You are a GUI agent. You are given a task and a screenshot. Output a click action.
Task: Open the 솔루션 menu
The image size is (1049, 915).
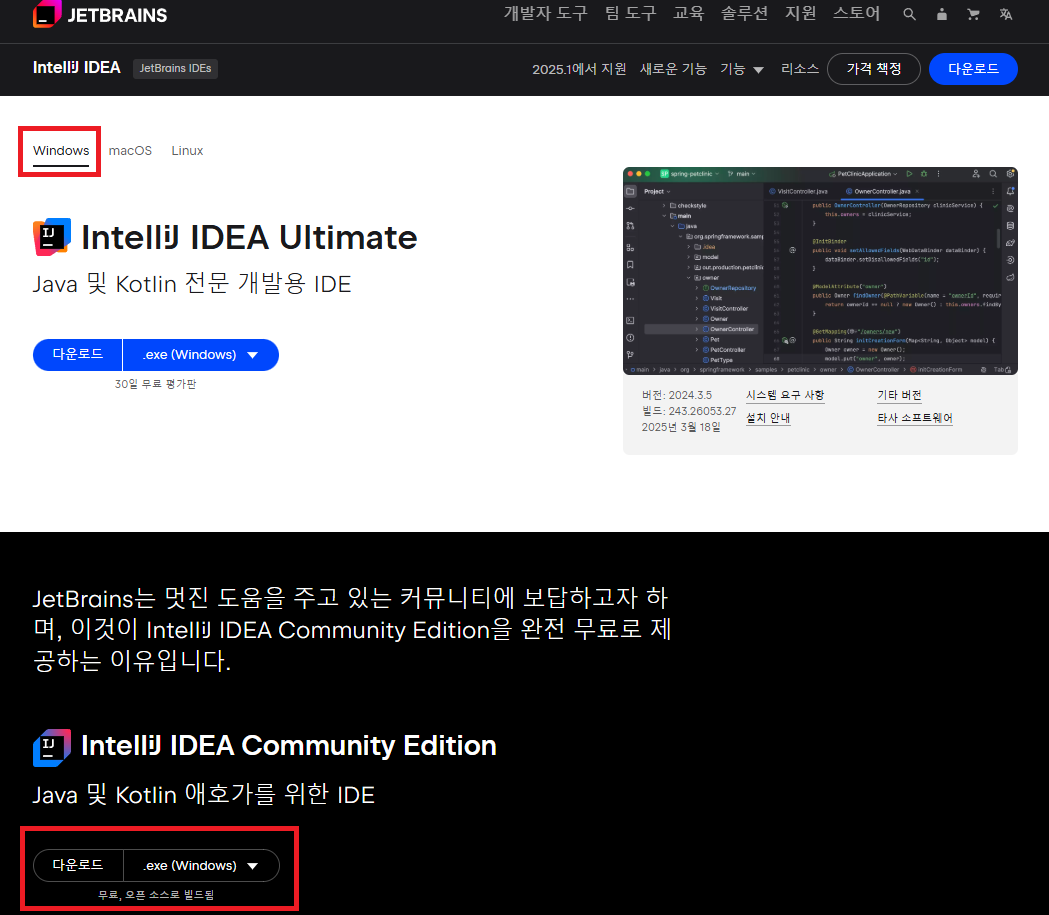[x=744, y=13]
